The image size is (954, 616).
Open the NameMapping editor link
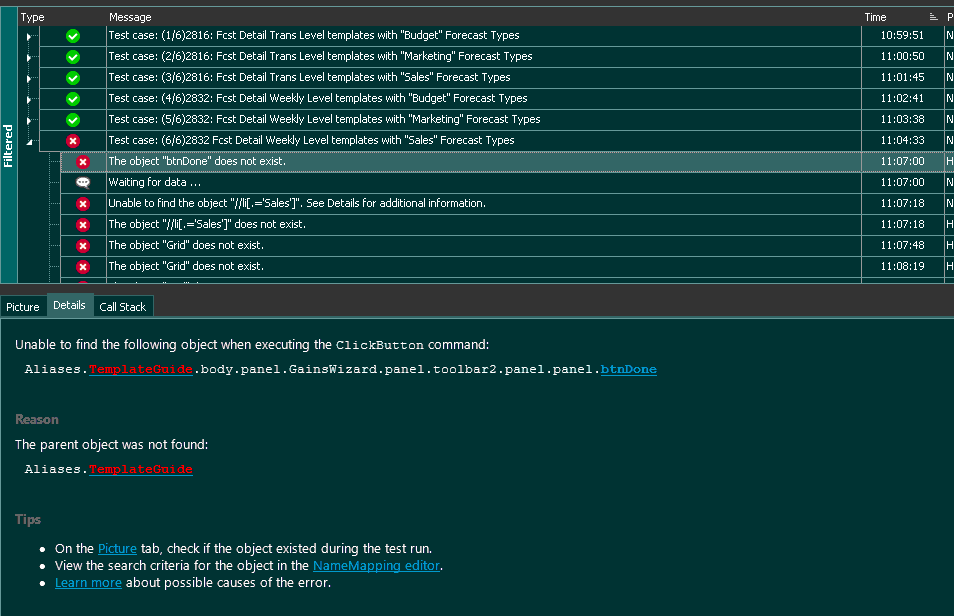pos(377,566)
